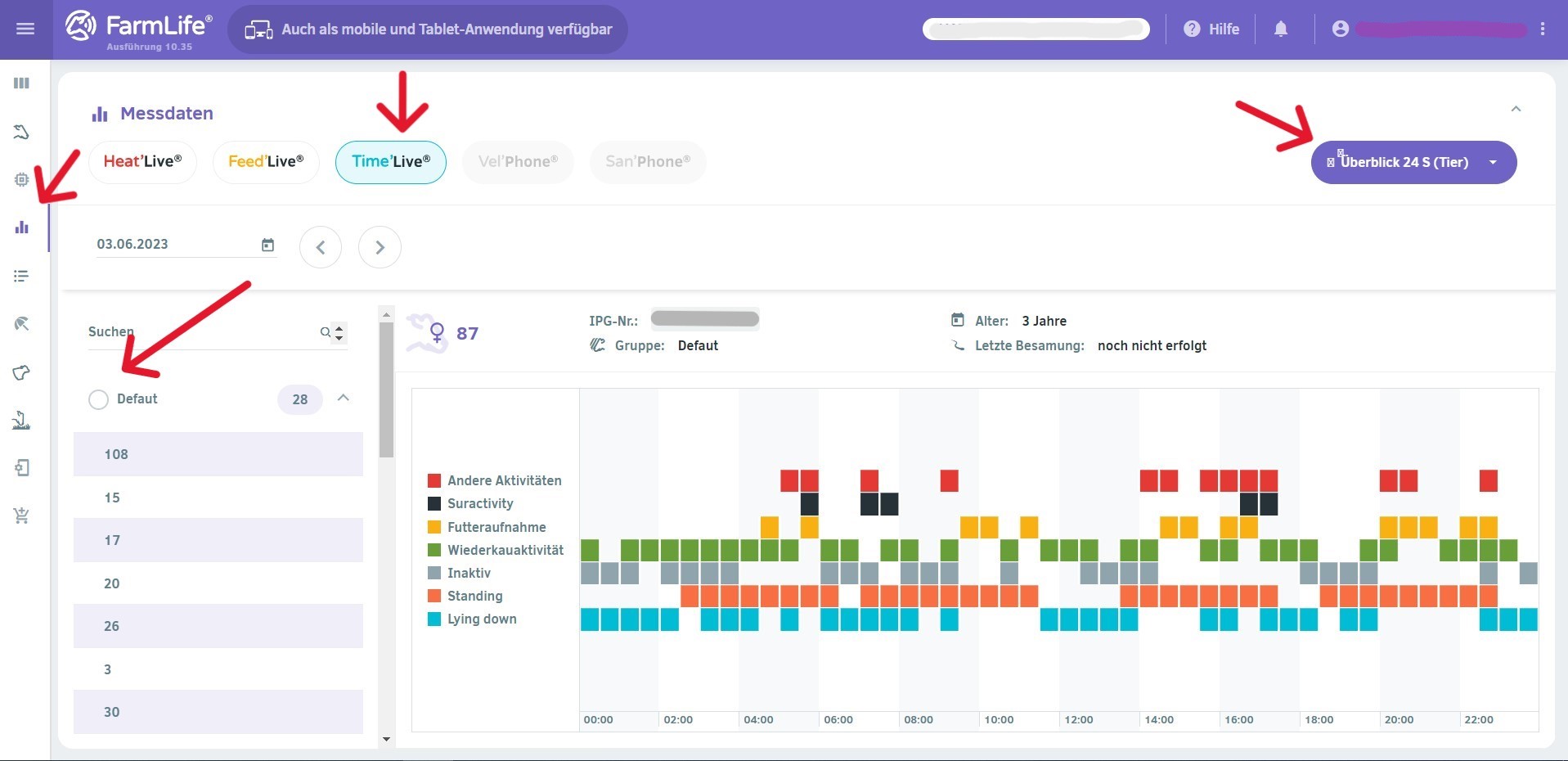Switch to the Feed'Live tab
1568x761 pixels.
(x=266, y=162)
